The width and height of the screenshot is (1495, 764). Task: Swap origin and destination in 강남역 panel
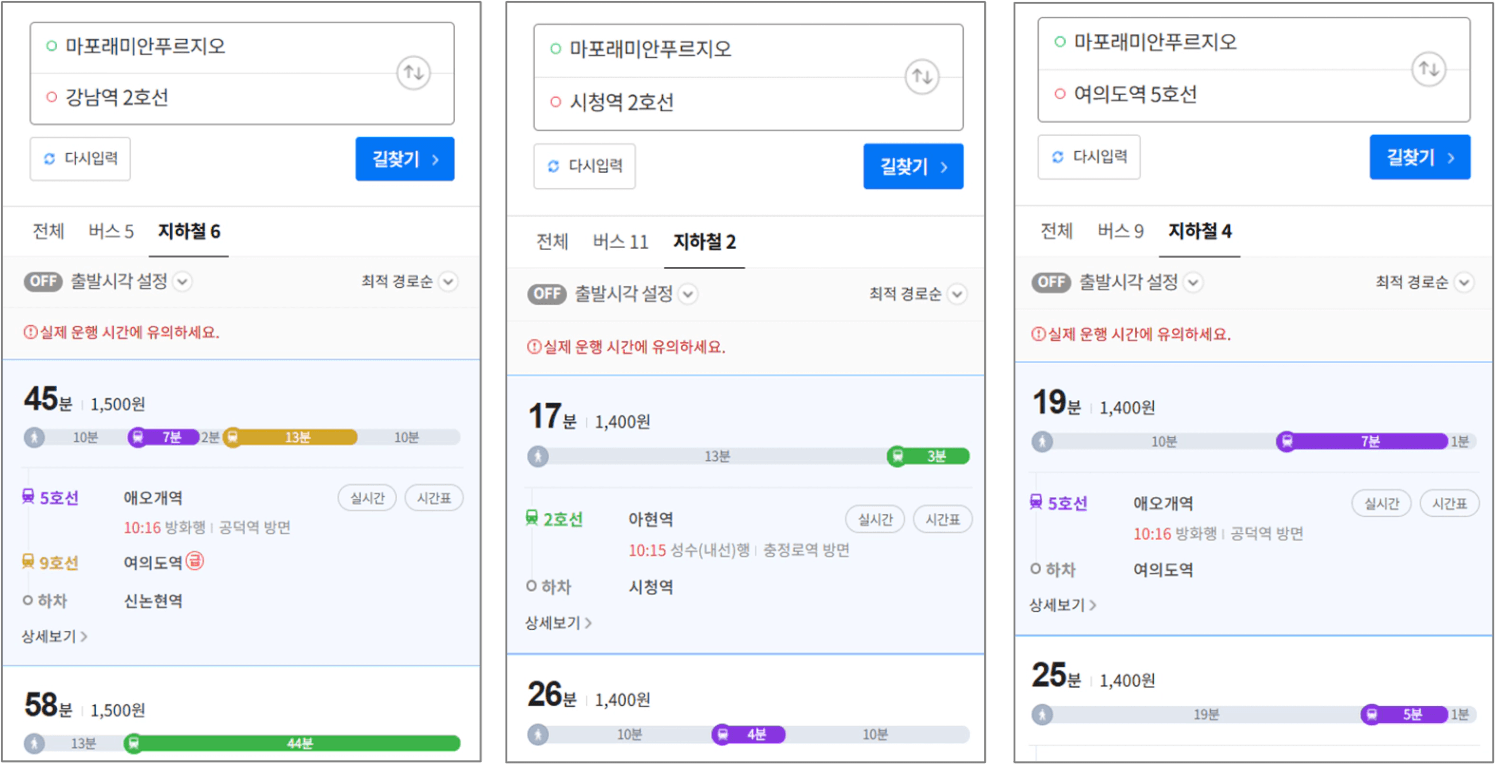(x=413, y=73)
